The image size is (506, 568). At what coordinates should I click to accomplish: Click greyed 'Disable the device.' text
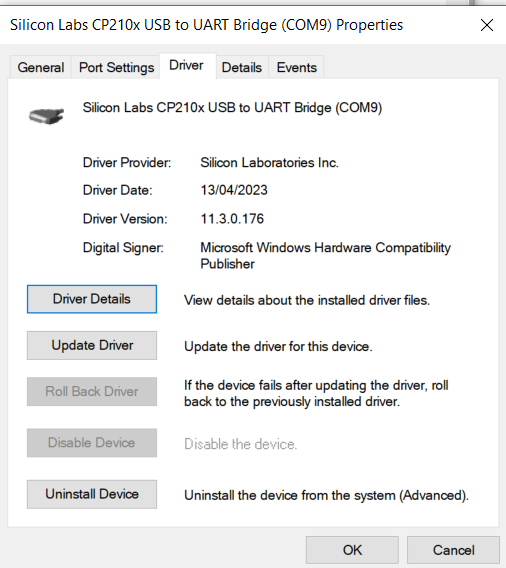(x=241, y=444)
